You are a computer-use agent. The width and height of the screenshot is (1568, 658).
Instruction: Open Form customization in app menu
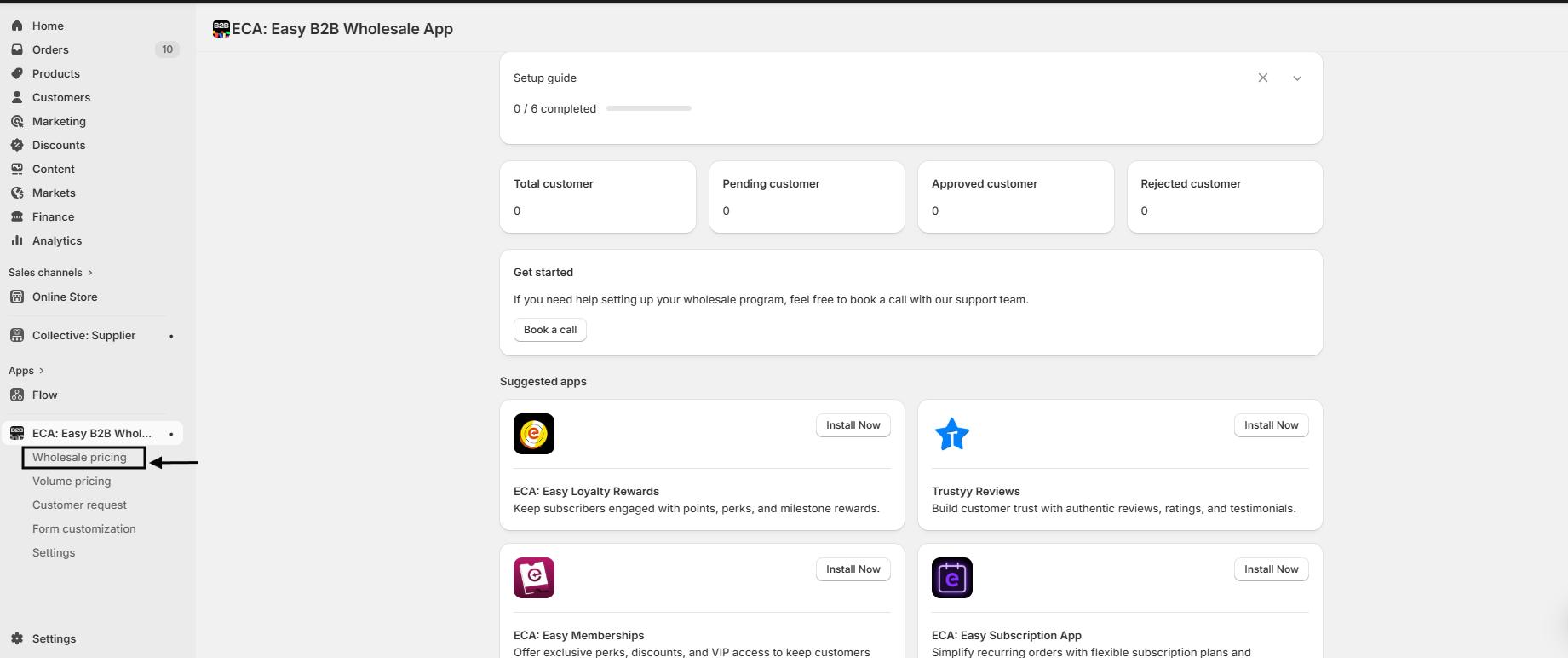83,529
